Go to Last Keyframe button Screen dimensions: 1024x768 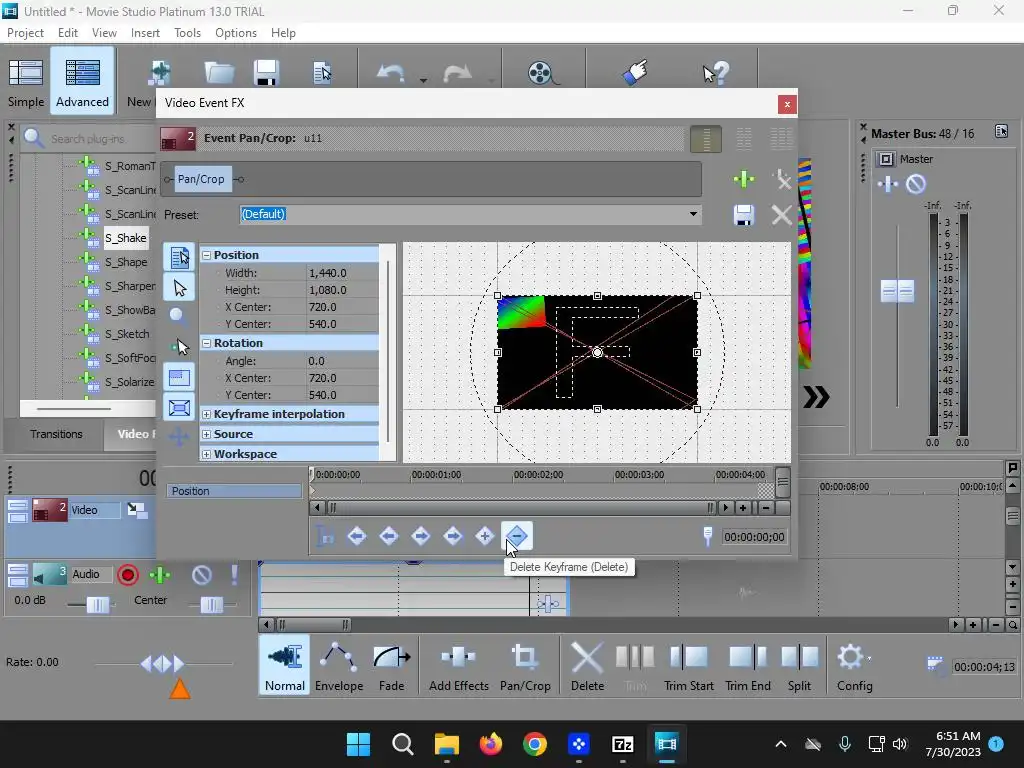tap(453, 536)
